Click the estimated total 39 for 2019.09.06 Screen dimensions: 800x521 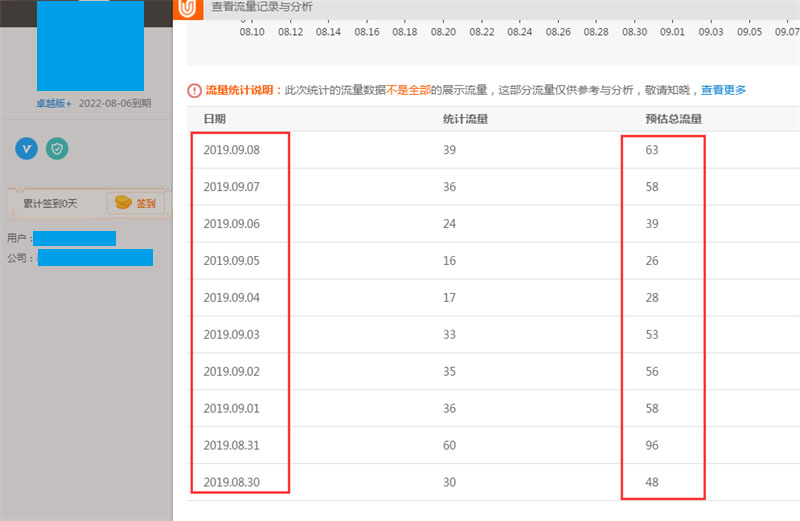point(652,224)
